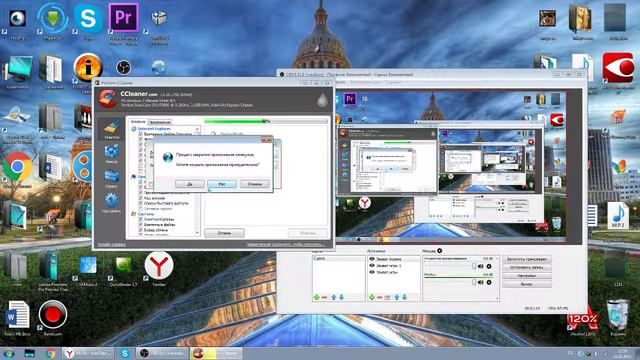Click 'Нет' in the CCleaner confirmation dialog

(x=222, y=184)
